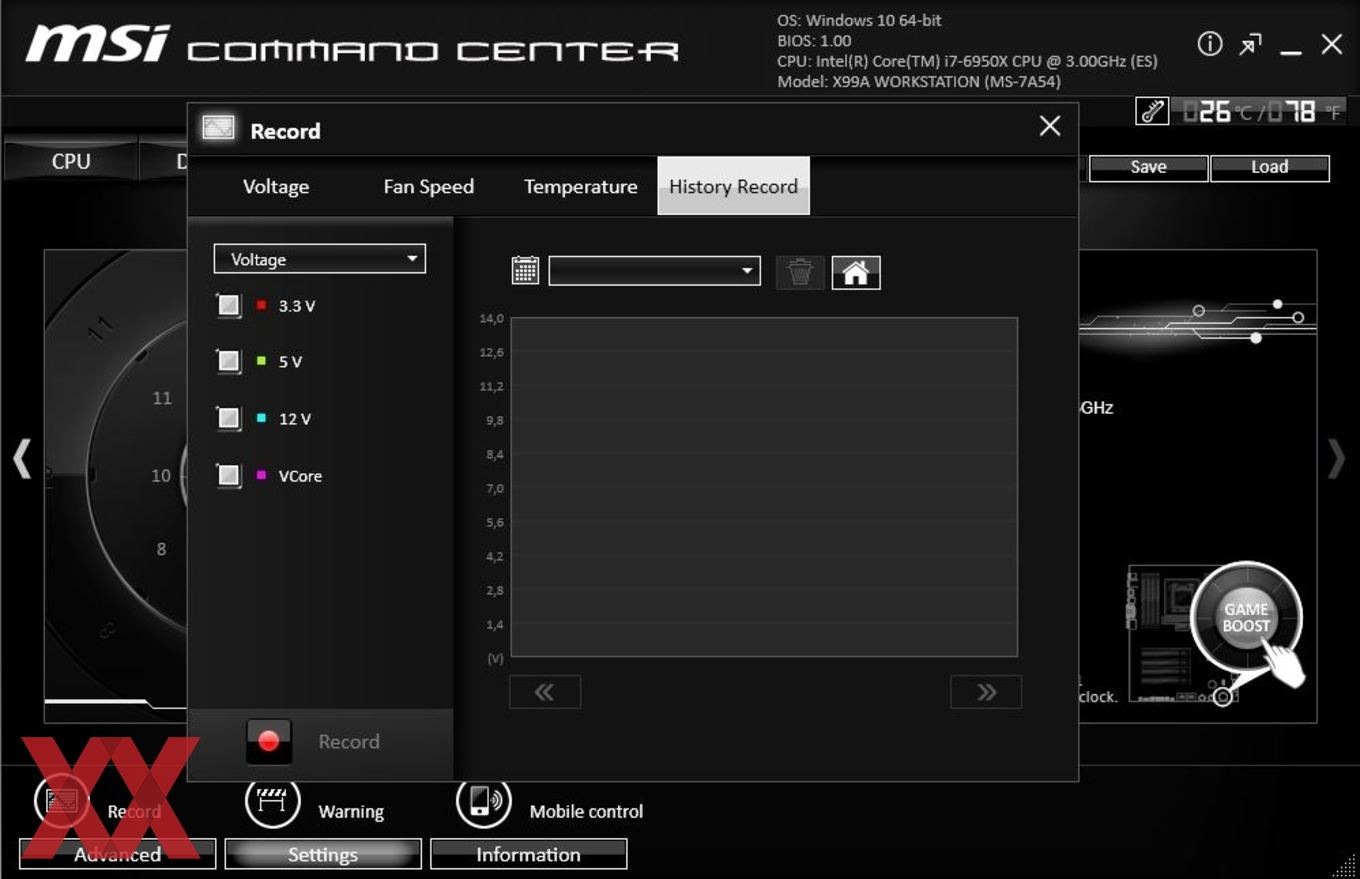
Task: Go to next page with right chevron
Action: 986,692
